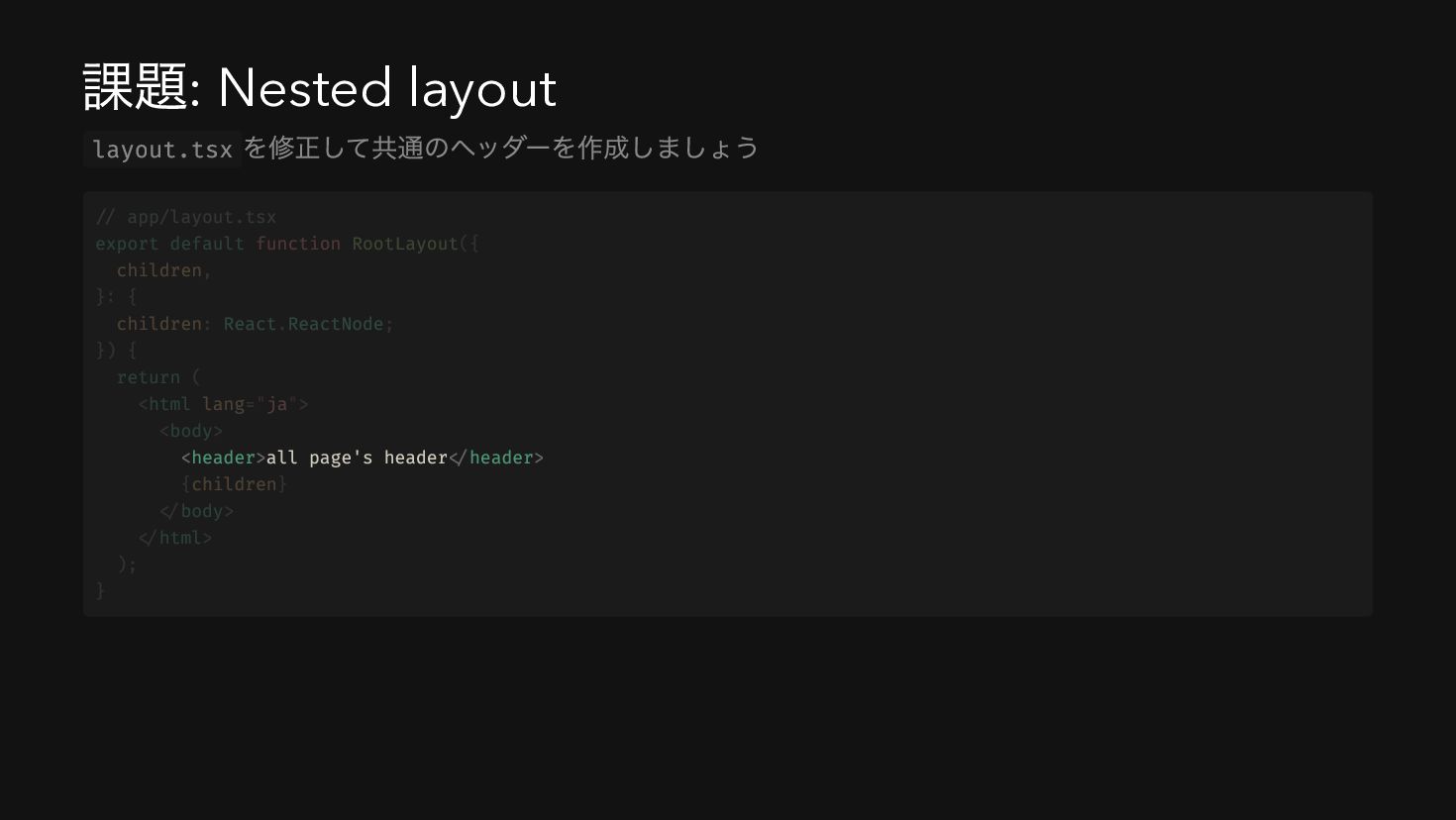Screen dimensions: 1456x820
Task: Click the RootLayout function name in code
Action: pyautogui.click(x=405, y=244)
